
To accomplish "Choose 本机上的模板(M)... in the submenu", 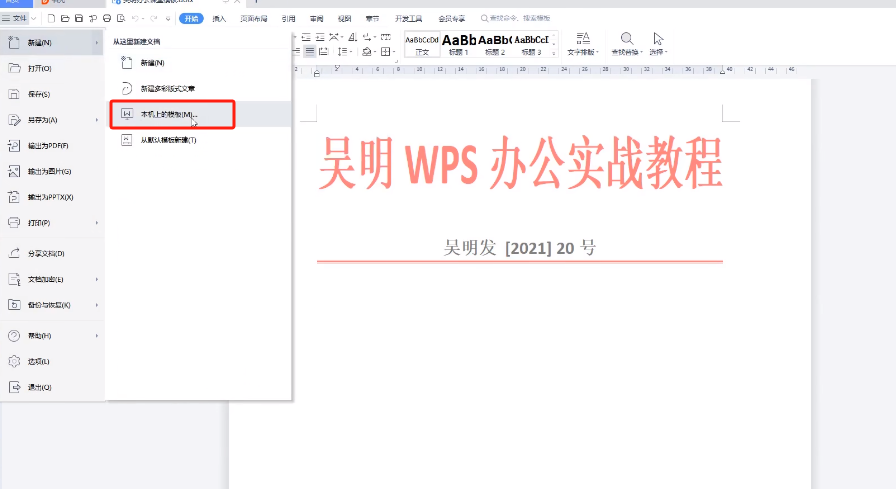I will pyautogui.click(x=200, y=114).
